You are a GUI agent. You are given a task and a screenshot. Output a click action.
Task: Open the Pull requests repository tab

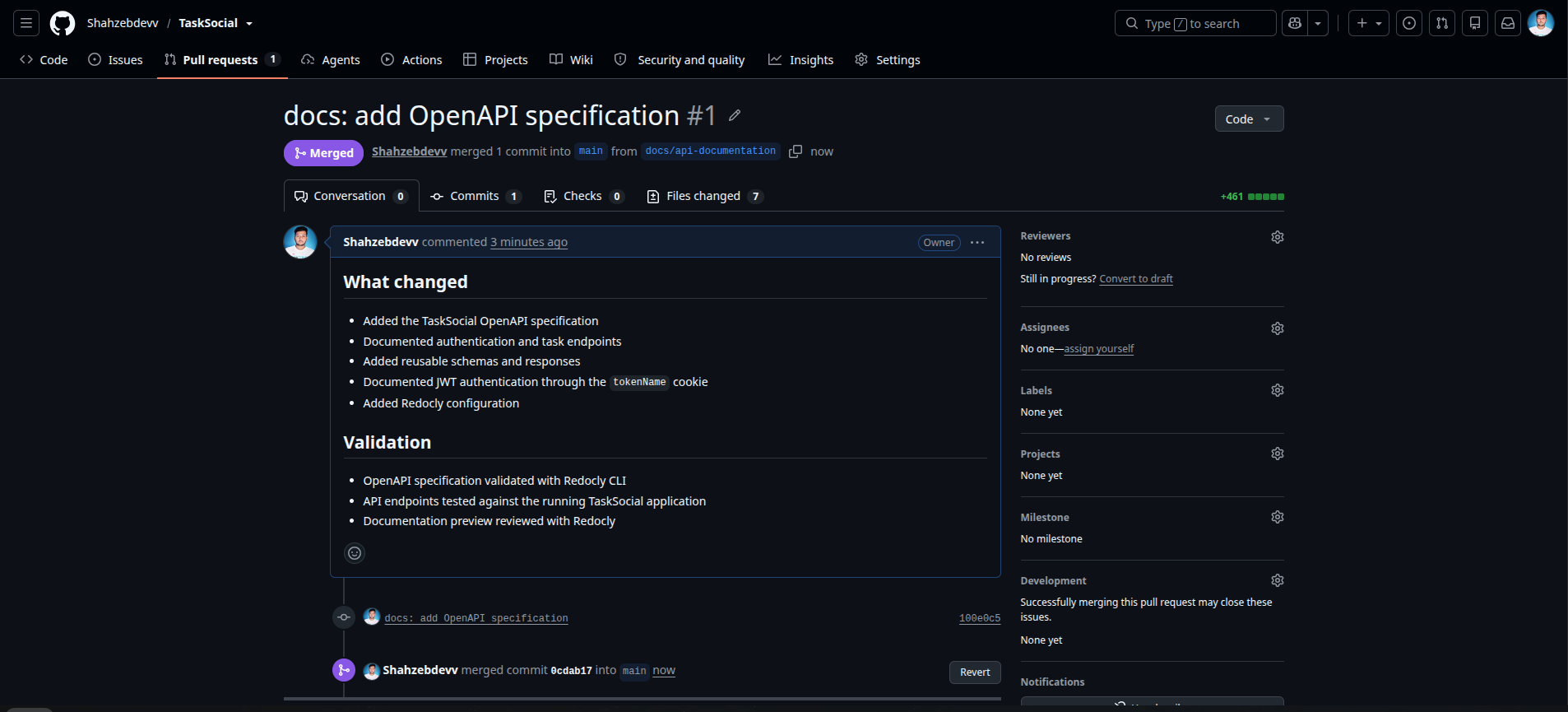tap(222, 59)
